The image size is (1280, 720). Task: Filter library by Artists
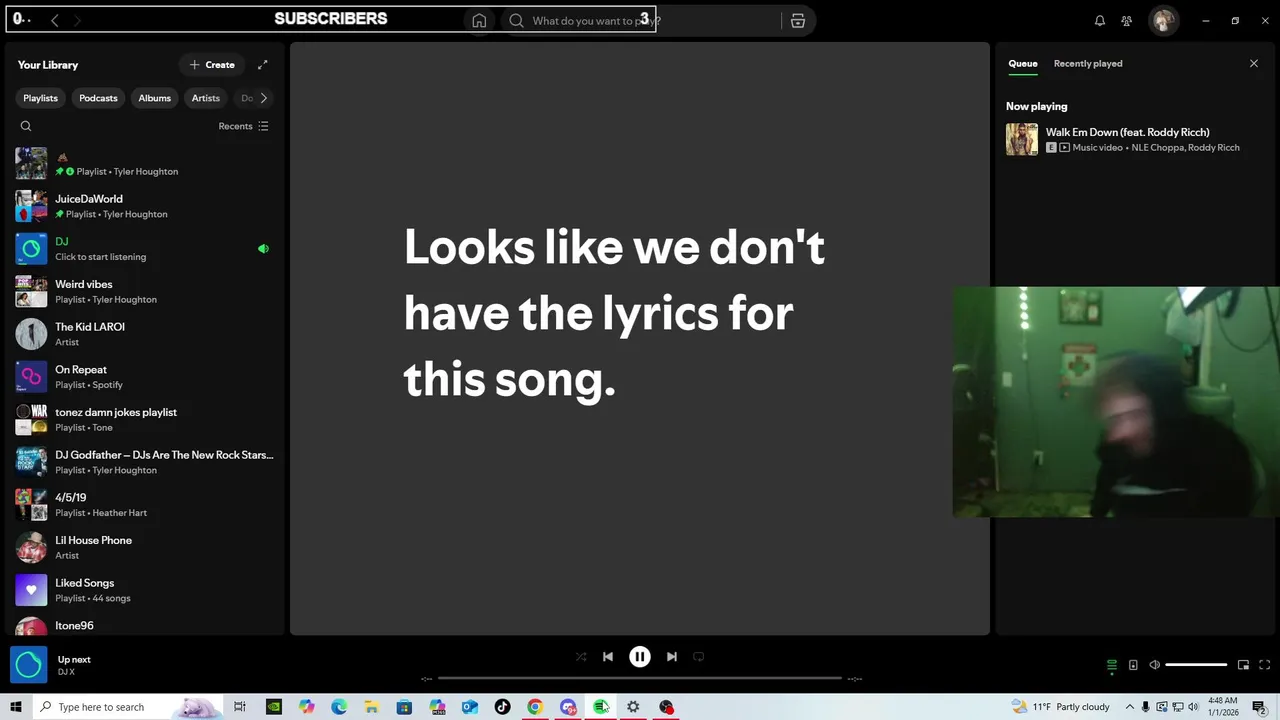205,98
